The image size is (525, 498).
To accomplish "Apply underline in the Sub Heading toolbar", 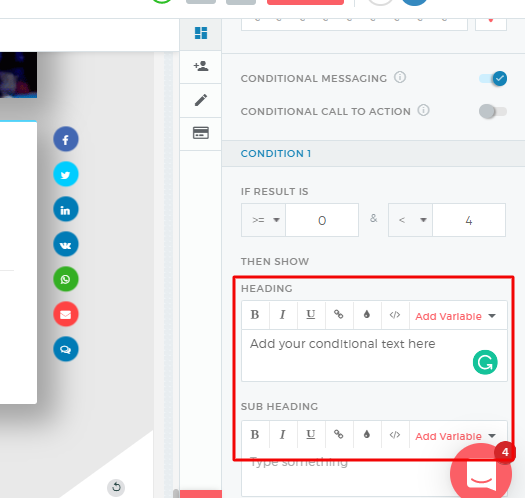I will point(311,435).
